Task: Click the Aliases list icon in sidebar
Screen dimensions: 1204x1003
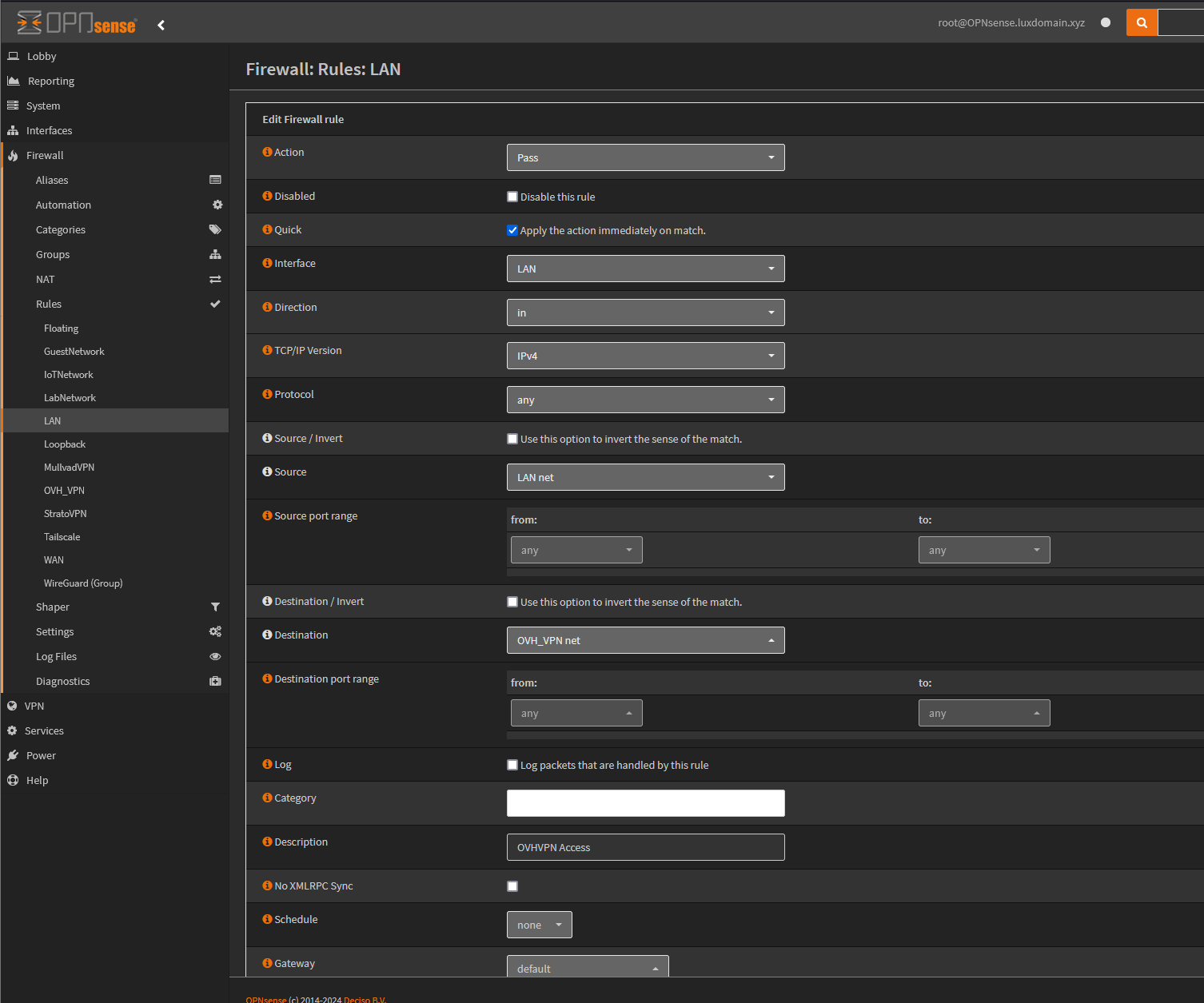Action: [x=215, y=180]
